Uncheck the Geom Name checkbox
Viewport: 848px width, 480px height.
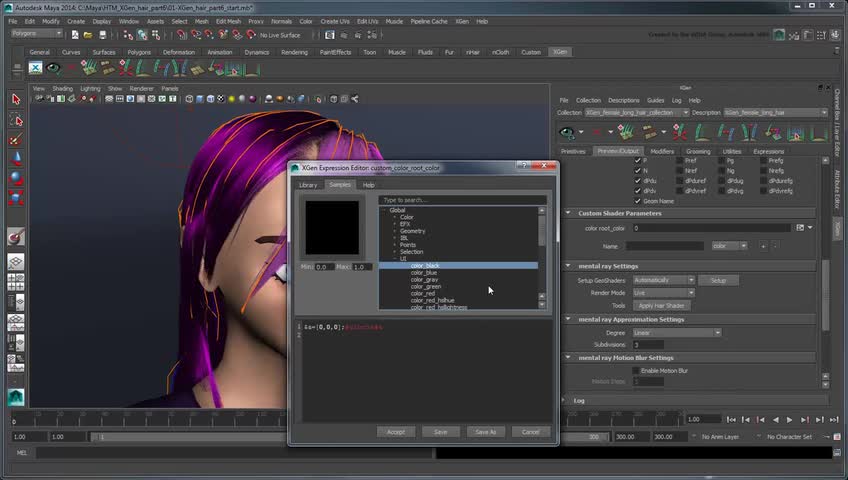(x=638, y=201)
